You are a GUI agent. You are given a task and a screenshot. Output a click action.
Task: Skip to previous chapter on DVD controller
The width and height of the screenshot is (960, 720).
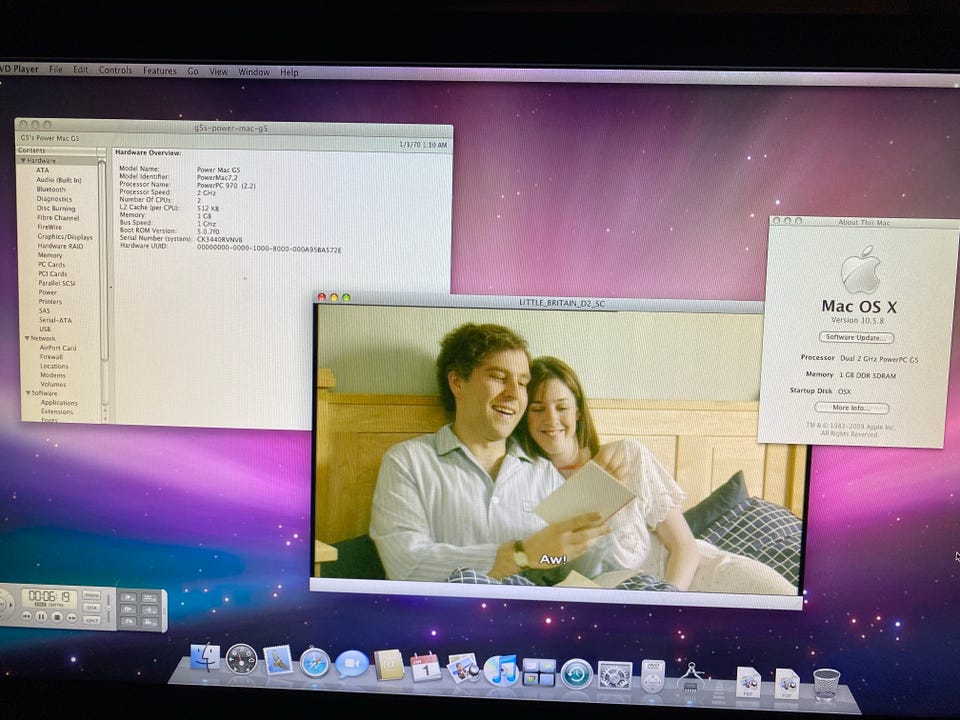coord(26,616)
